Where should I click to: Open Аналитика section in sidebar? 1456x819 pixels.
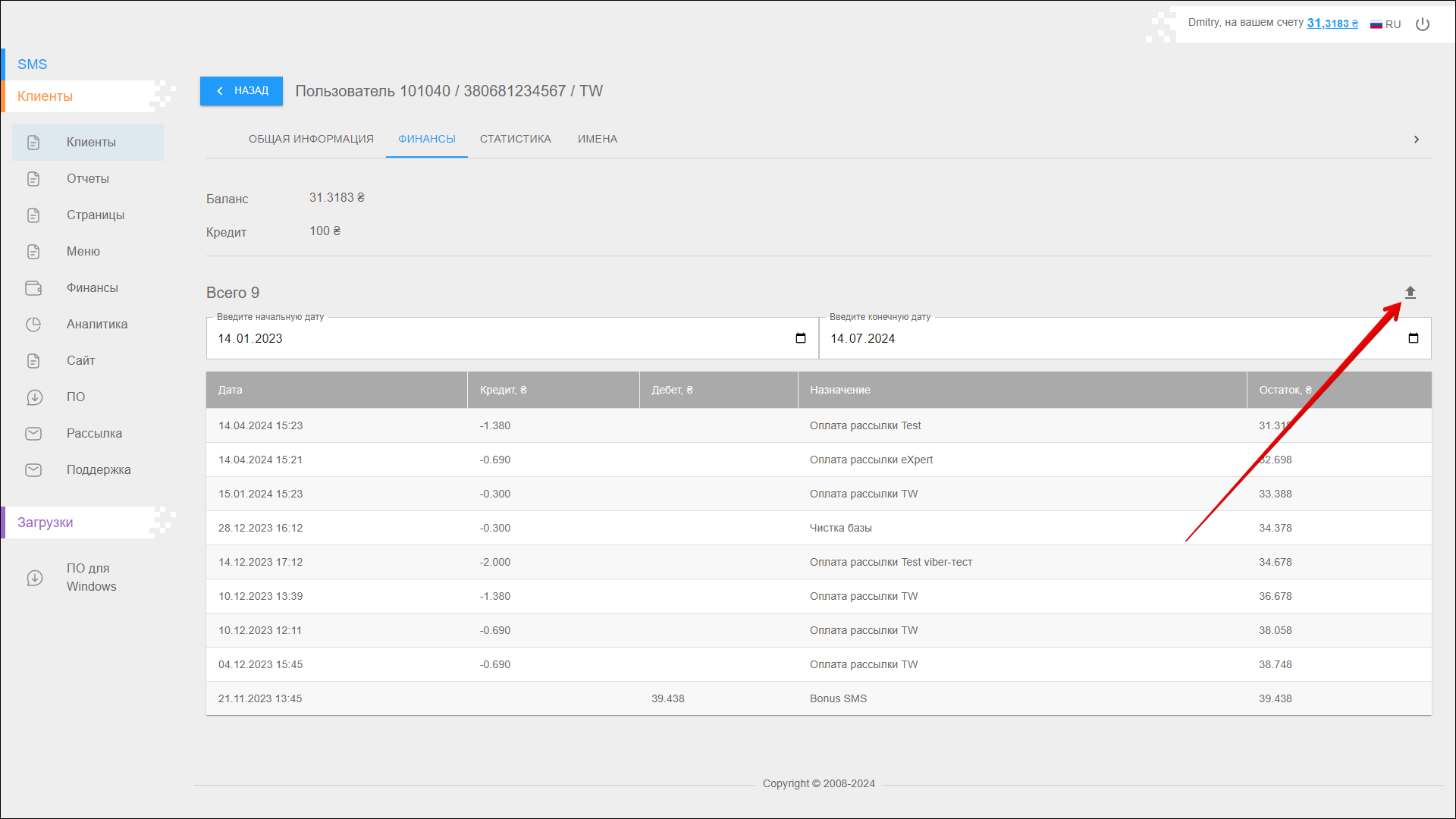point(96,325)
